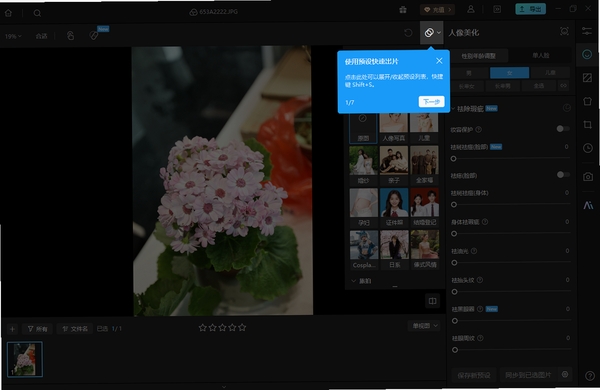Click the 导出 export button
This screenshot has width=600, height=390.
click(x=530, y=9)
